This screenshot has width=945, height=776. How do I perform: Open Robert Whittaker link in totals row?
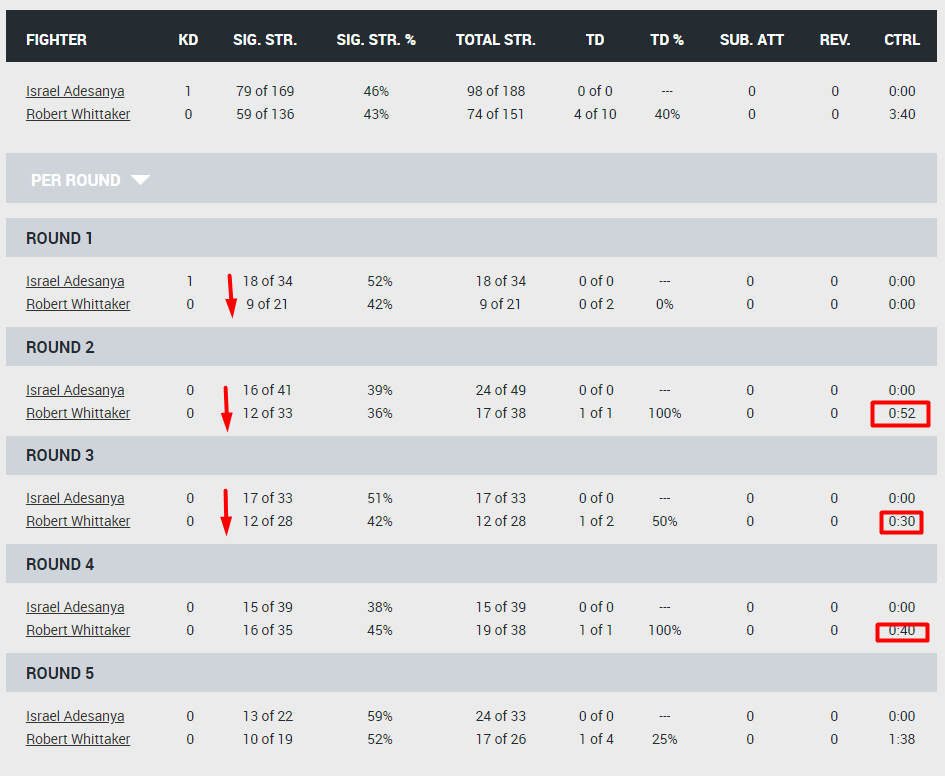78,114
